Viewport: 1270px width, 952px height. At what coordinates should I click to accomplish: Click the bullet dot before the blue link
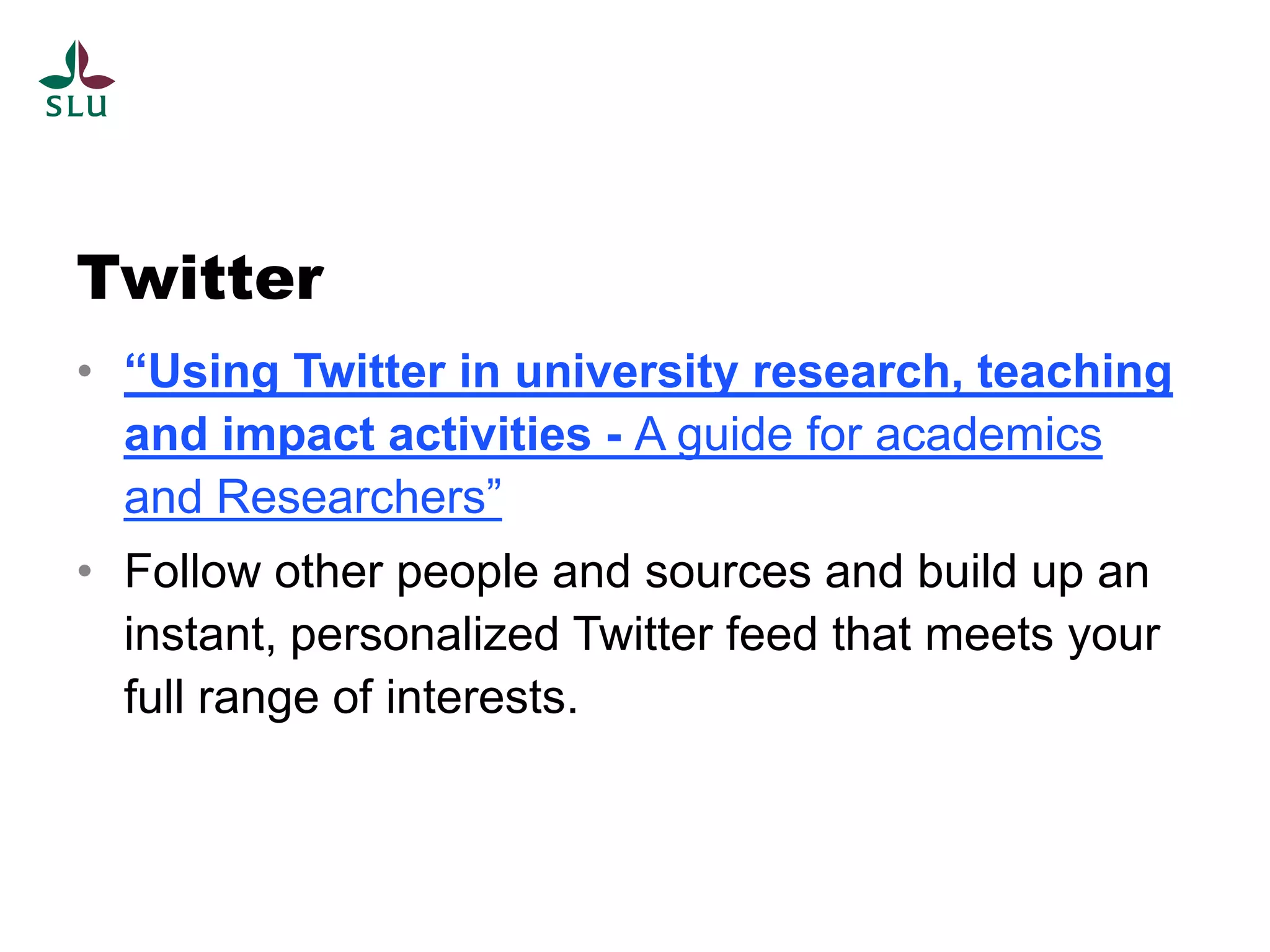85,371
